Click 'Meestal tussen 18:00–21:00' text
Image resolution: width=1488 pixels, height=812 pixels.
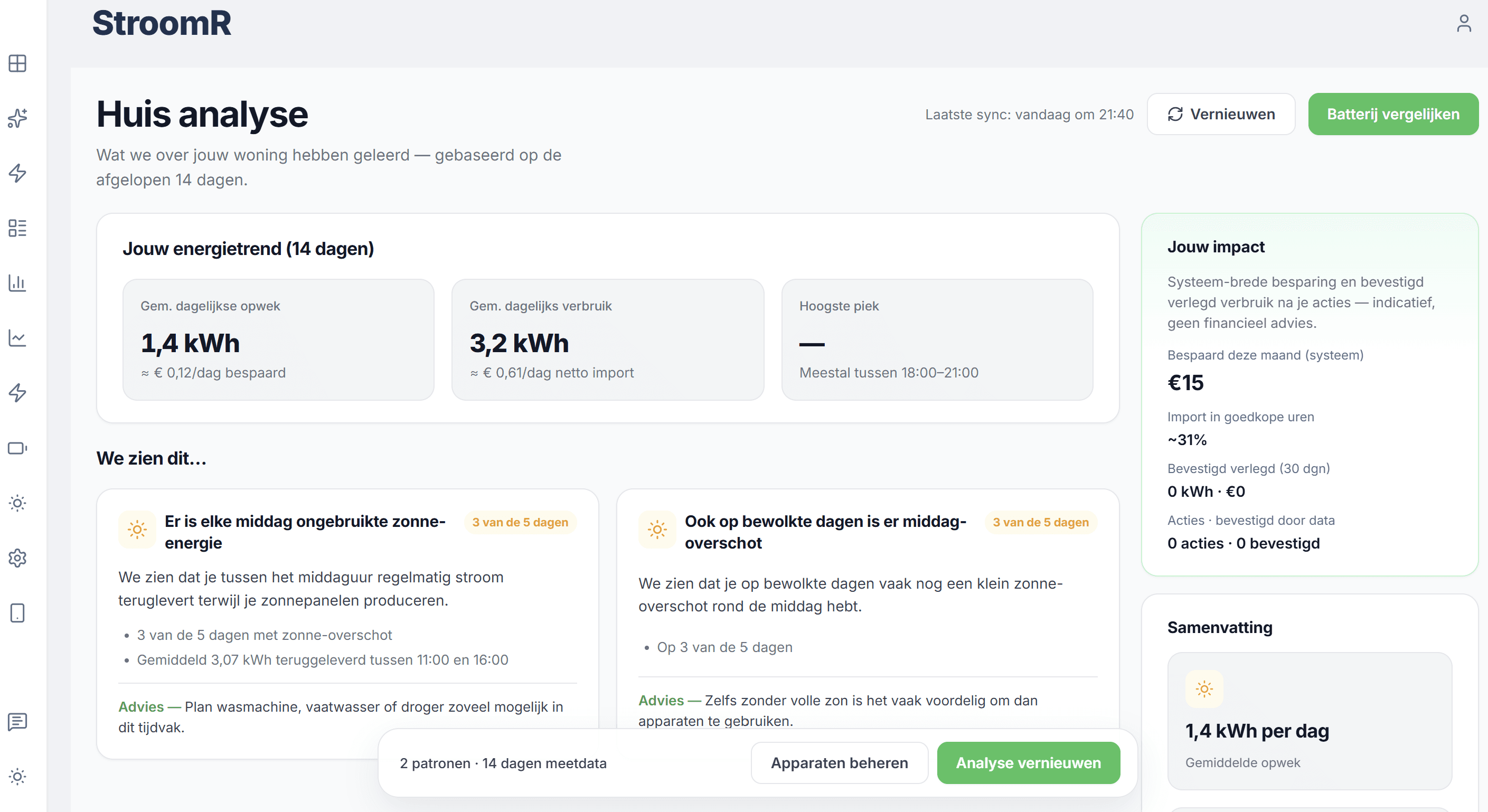pyautogui.click(x=888, y=373)
